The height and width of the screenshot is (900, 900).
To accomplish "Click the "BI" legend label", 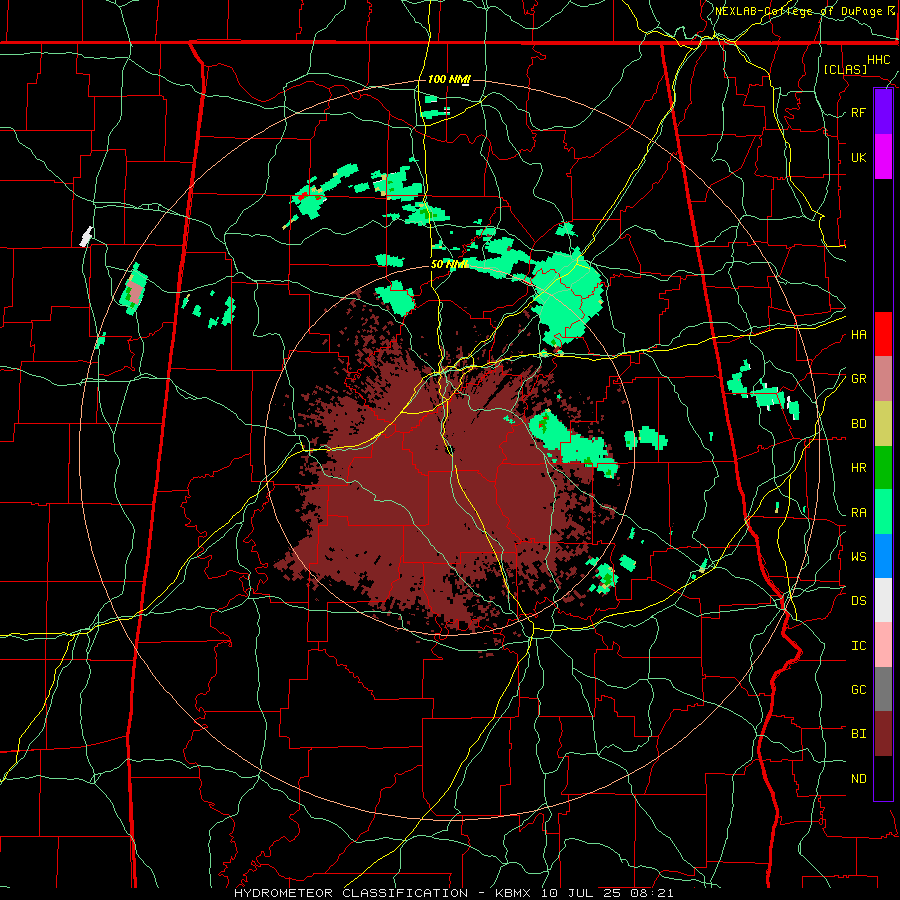I will coord(858,734).
